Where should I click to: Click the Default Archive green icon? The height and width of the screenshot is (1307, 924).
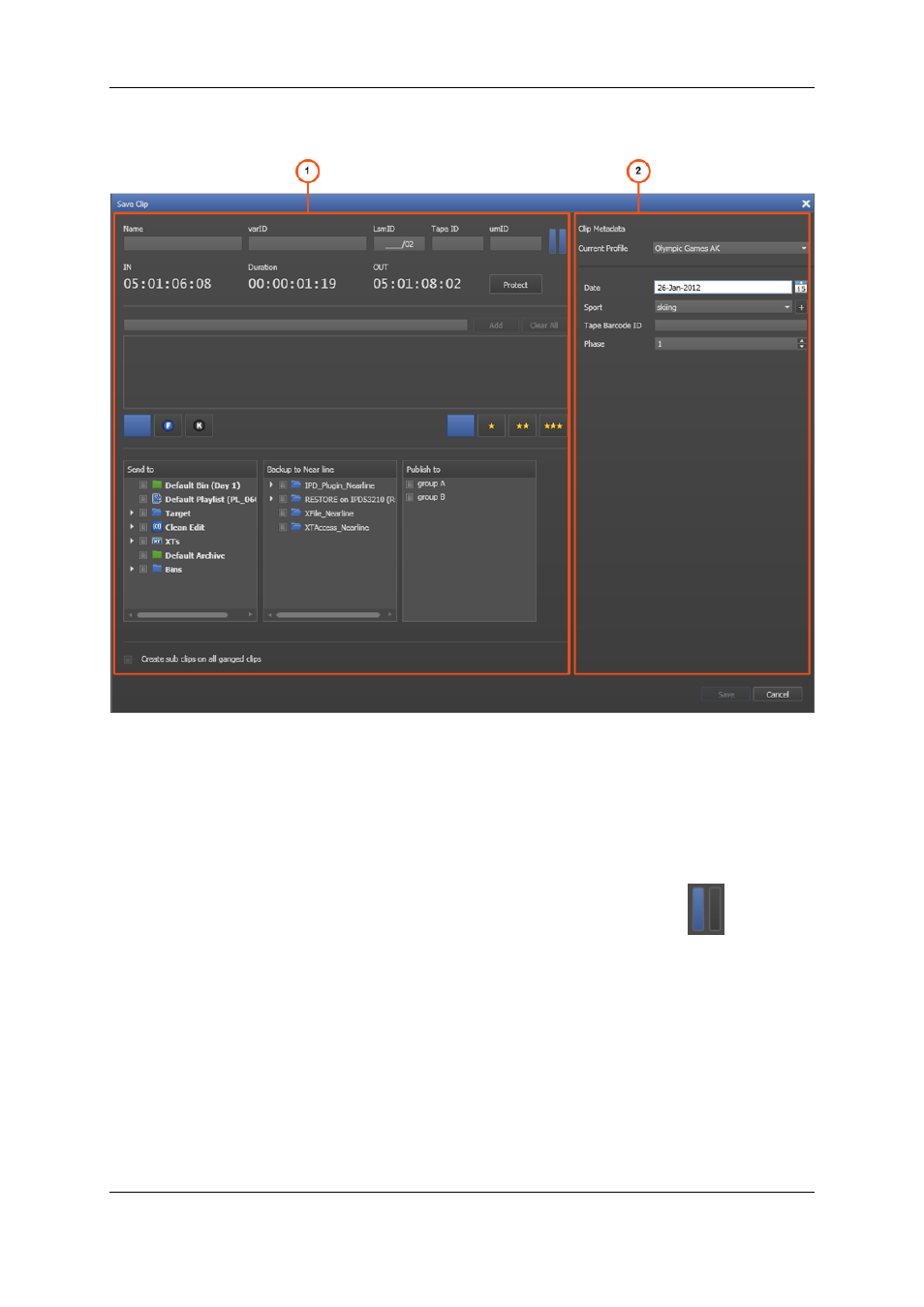point(157,555)
